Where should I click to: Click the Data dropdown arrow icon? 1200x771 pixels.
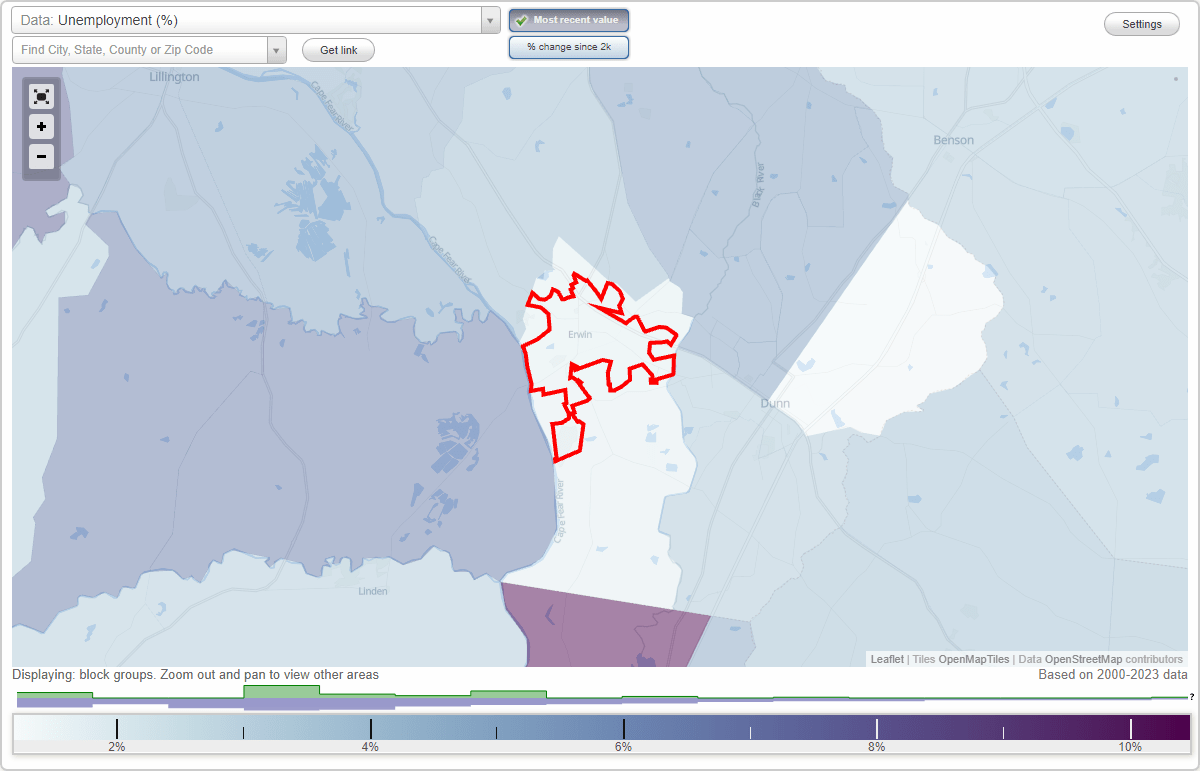click(x=489, y=19)
